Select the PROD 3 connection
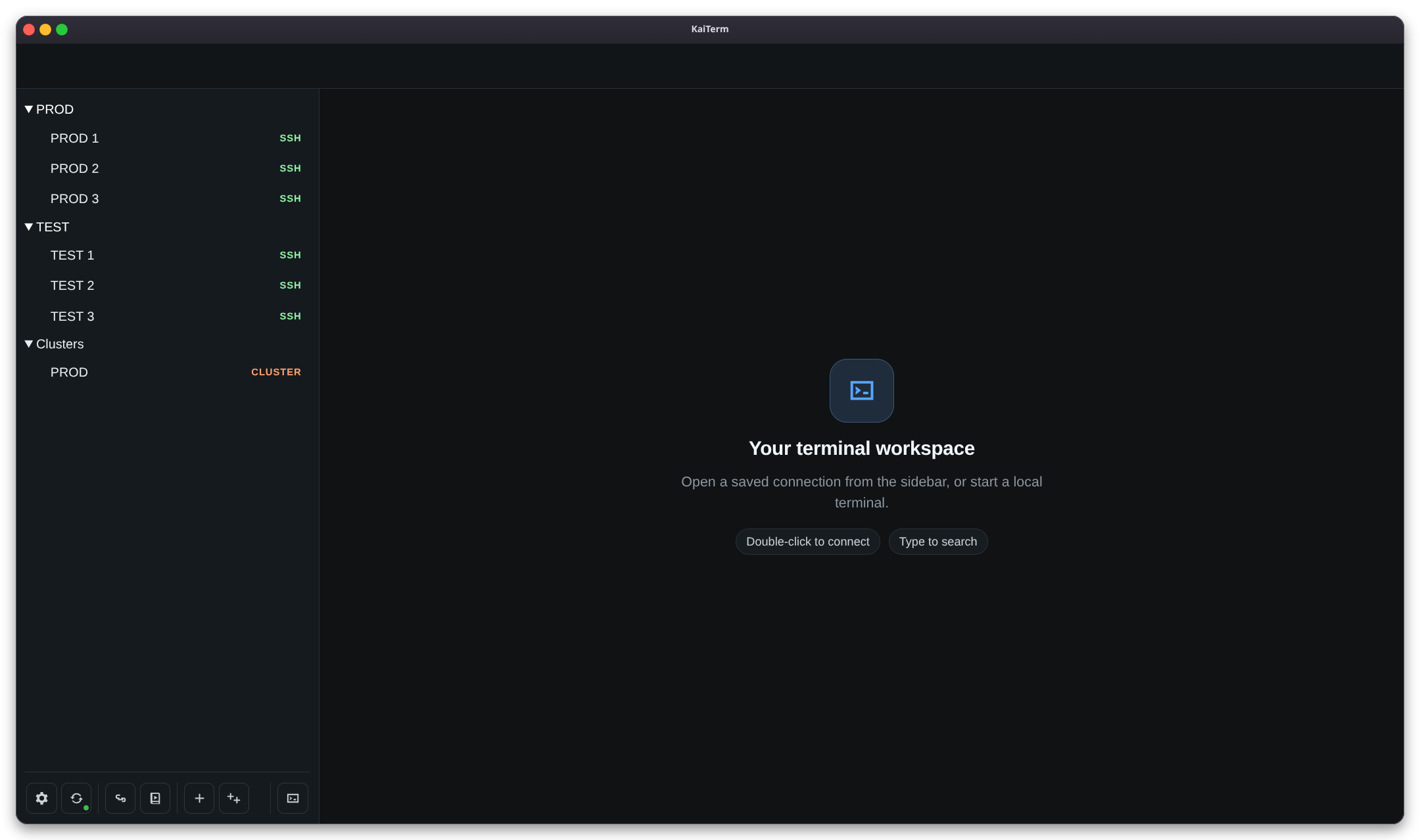This screenshot has width=1420, height=840. coord(168,198)
